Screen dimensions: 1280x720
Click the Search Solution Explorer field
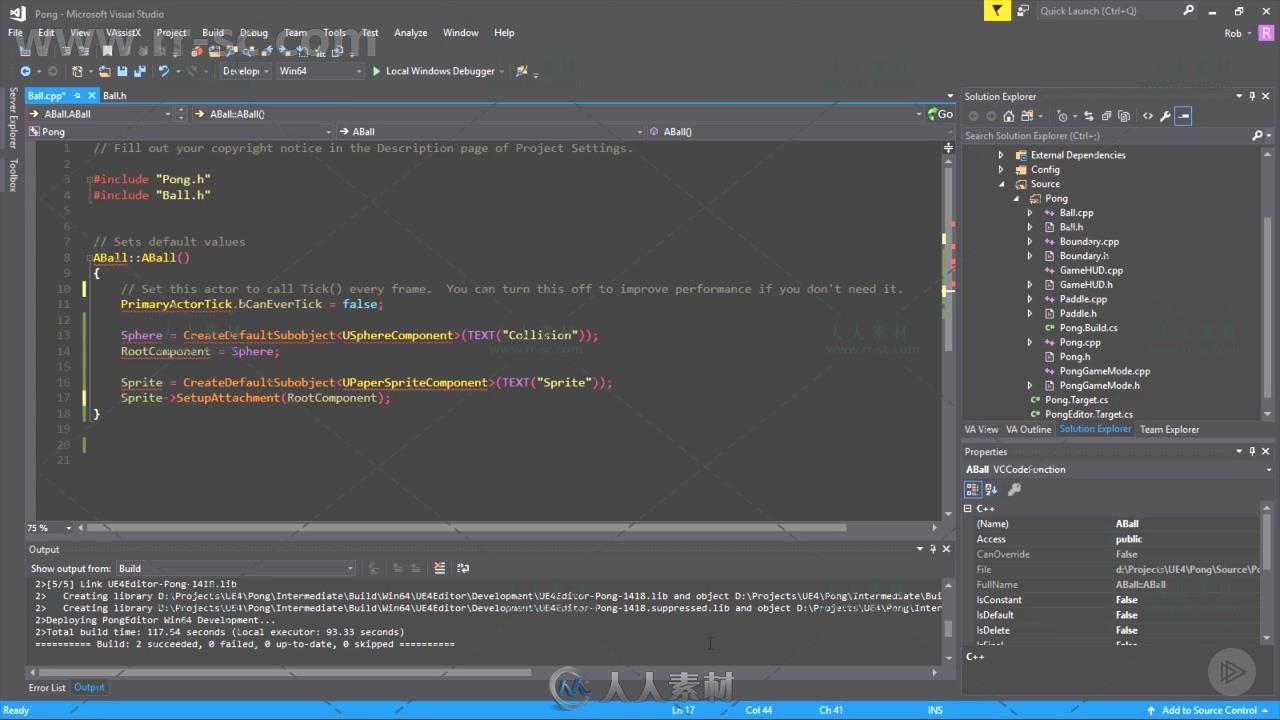tap(1105, 135)
